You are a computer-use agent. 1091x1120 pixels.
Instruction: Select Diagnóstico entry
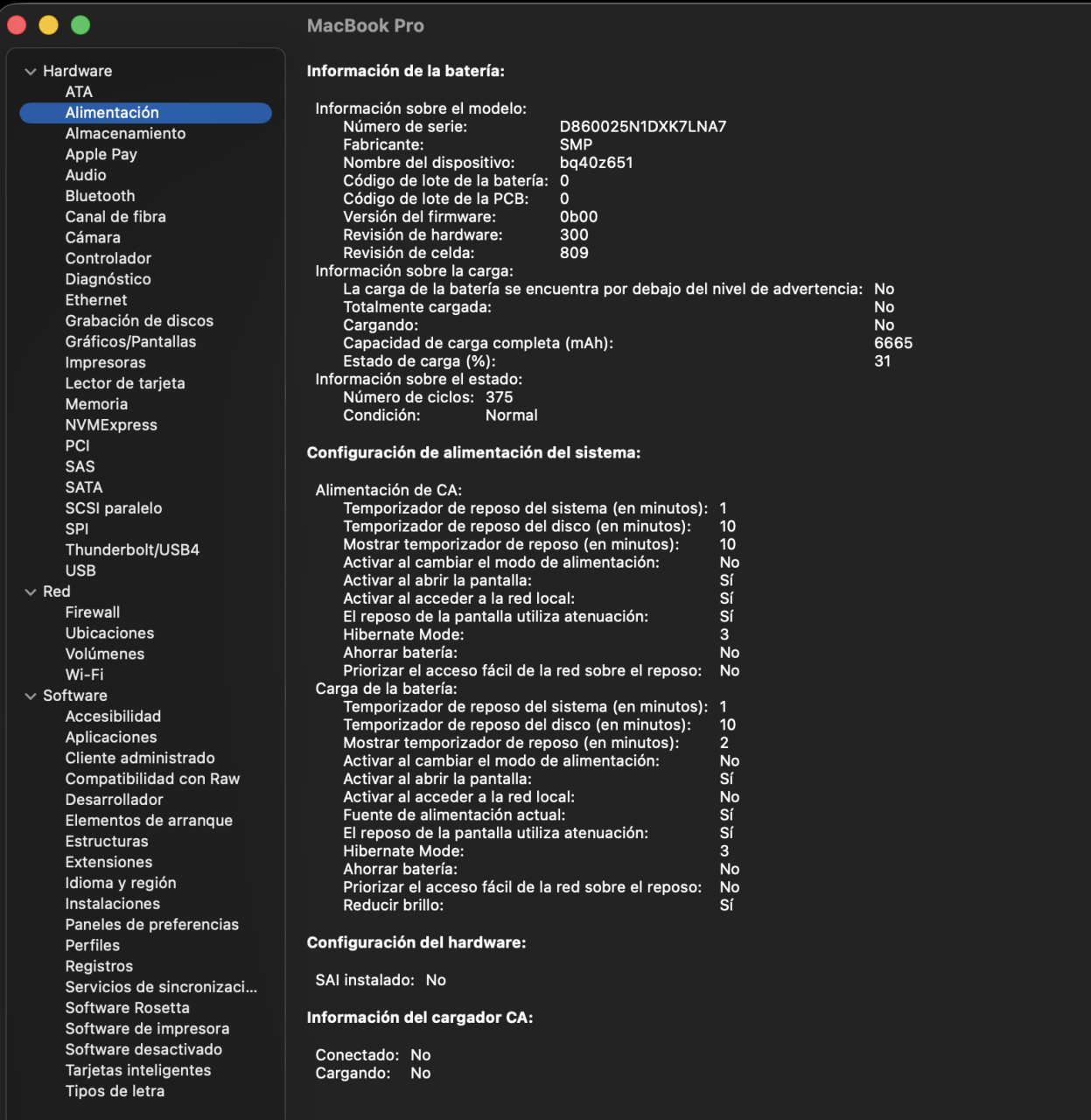click(108, 279)
